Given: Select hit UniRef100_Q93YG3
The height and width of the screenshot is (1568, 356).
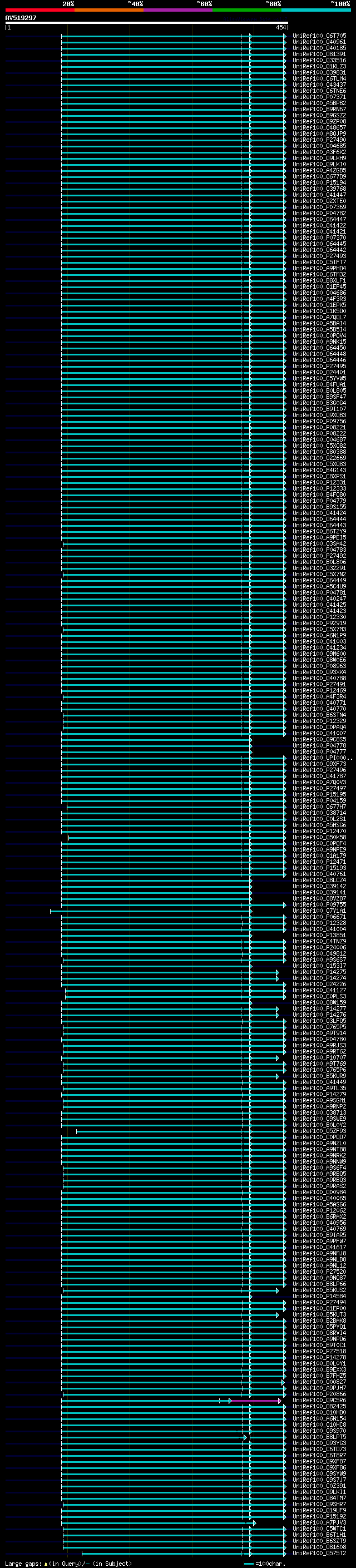Looking at the screenshot, I should pyautogui.click(x=319, y=1443).
